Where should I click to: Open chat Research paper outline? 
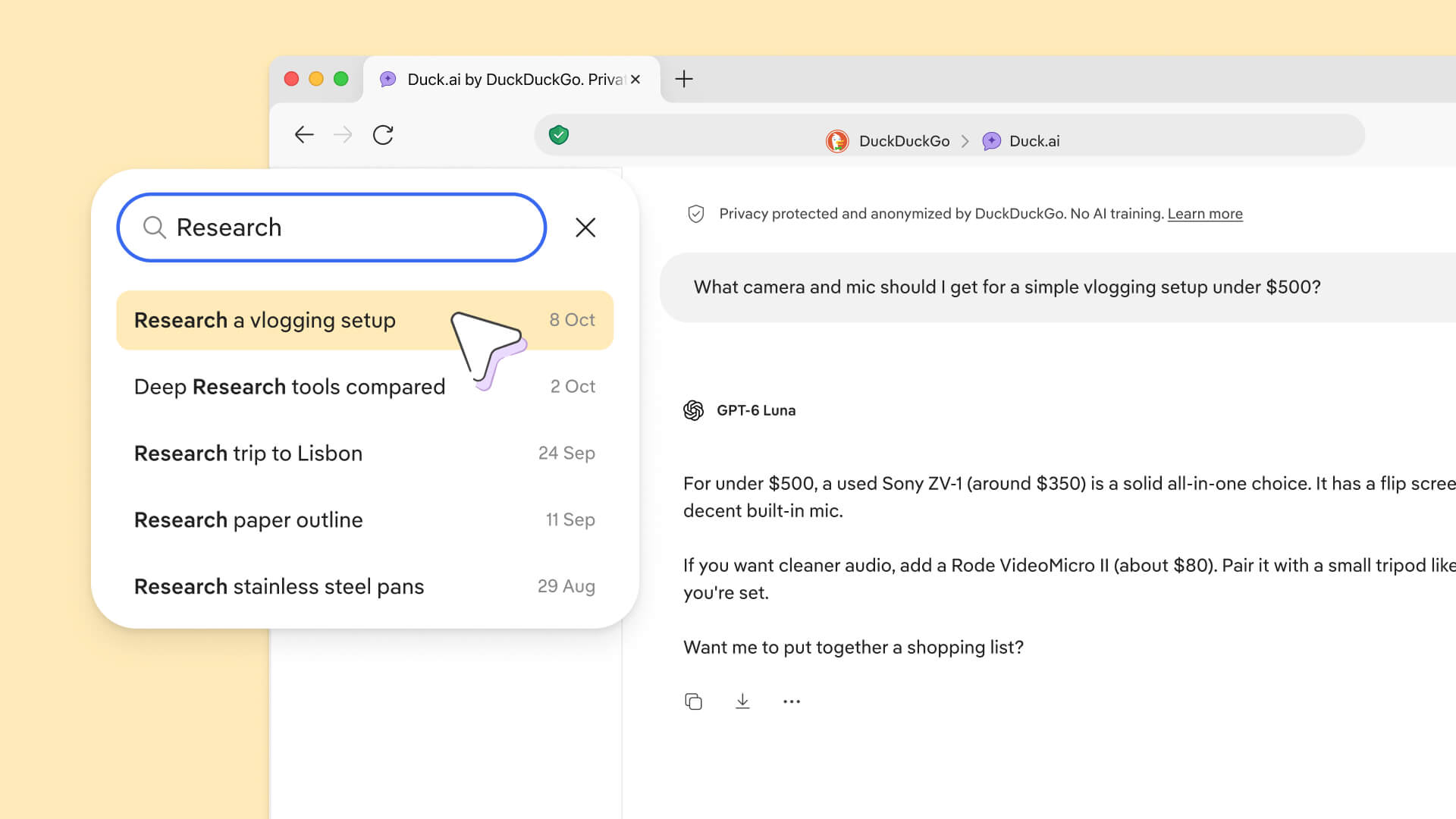tap(365, 520)
